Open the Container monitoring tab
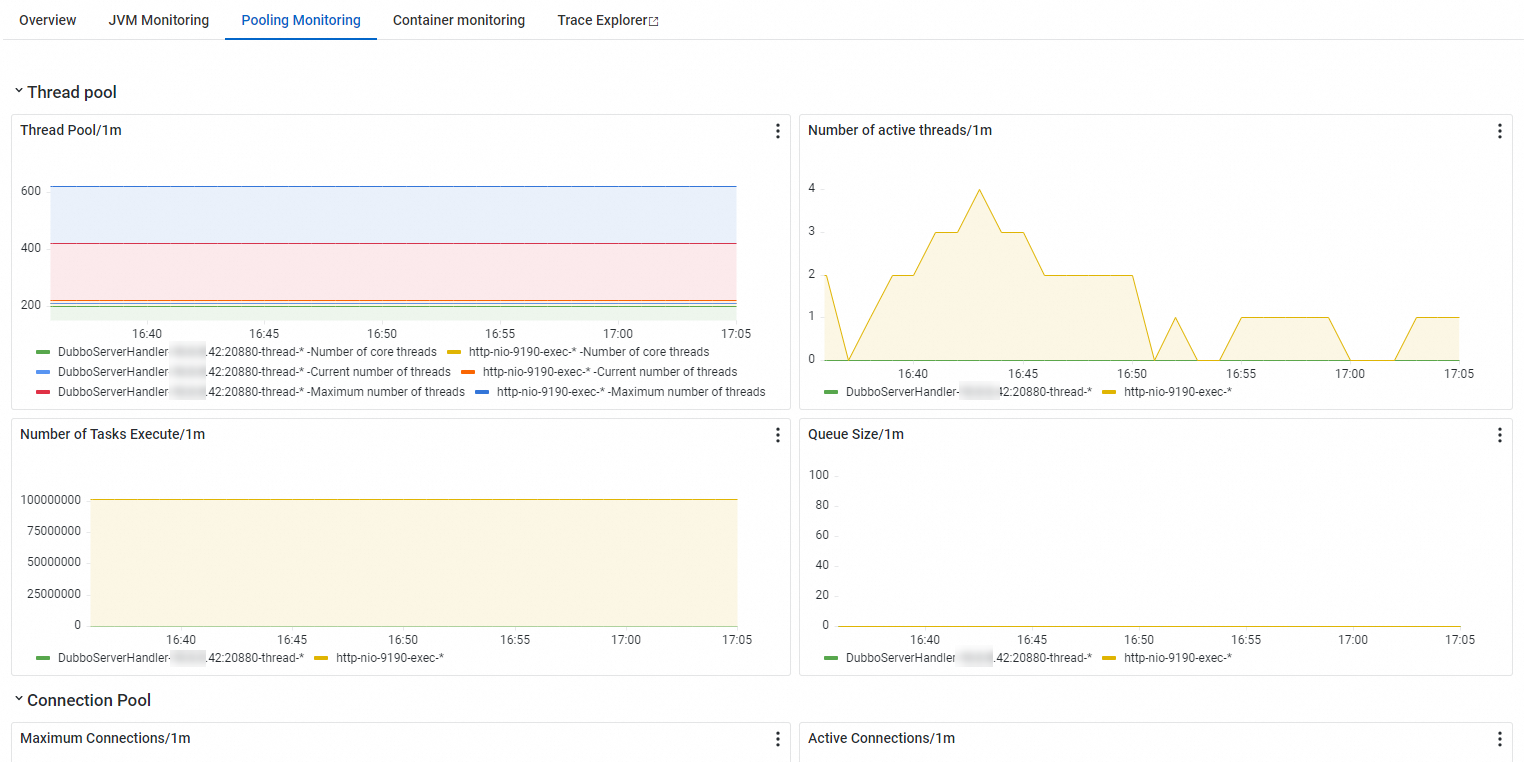 click(x=459, y=20)
